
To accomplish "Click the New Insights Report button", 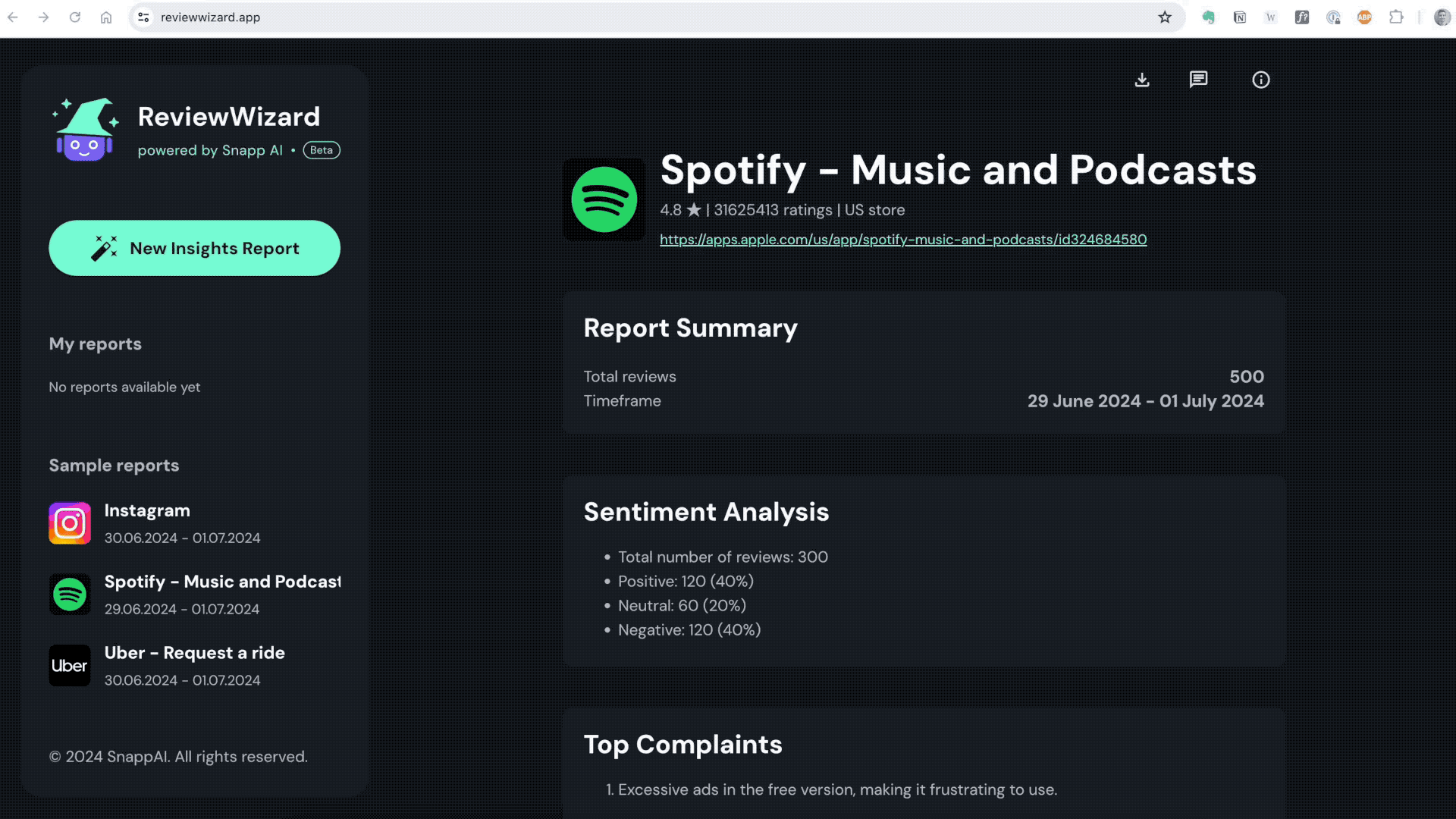I will coord(194,248).
